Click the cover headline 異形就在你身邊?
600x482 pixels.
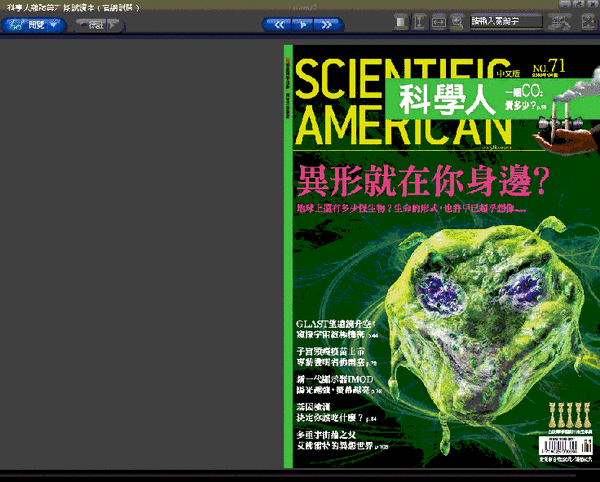coord(422,181)
